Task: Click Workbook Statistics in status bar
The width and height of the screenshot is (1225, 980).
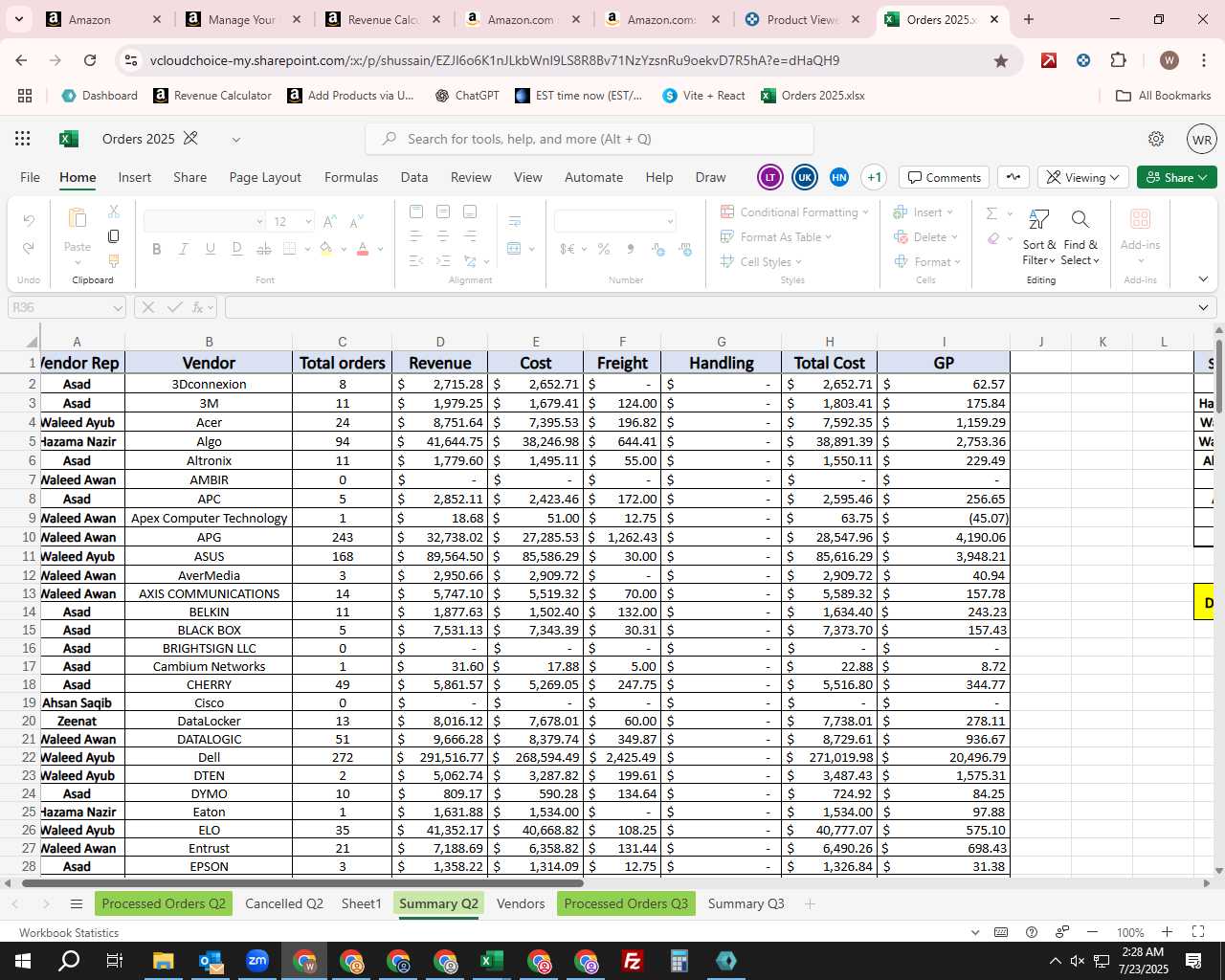Action: click(x=69, y=932)
